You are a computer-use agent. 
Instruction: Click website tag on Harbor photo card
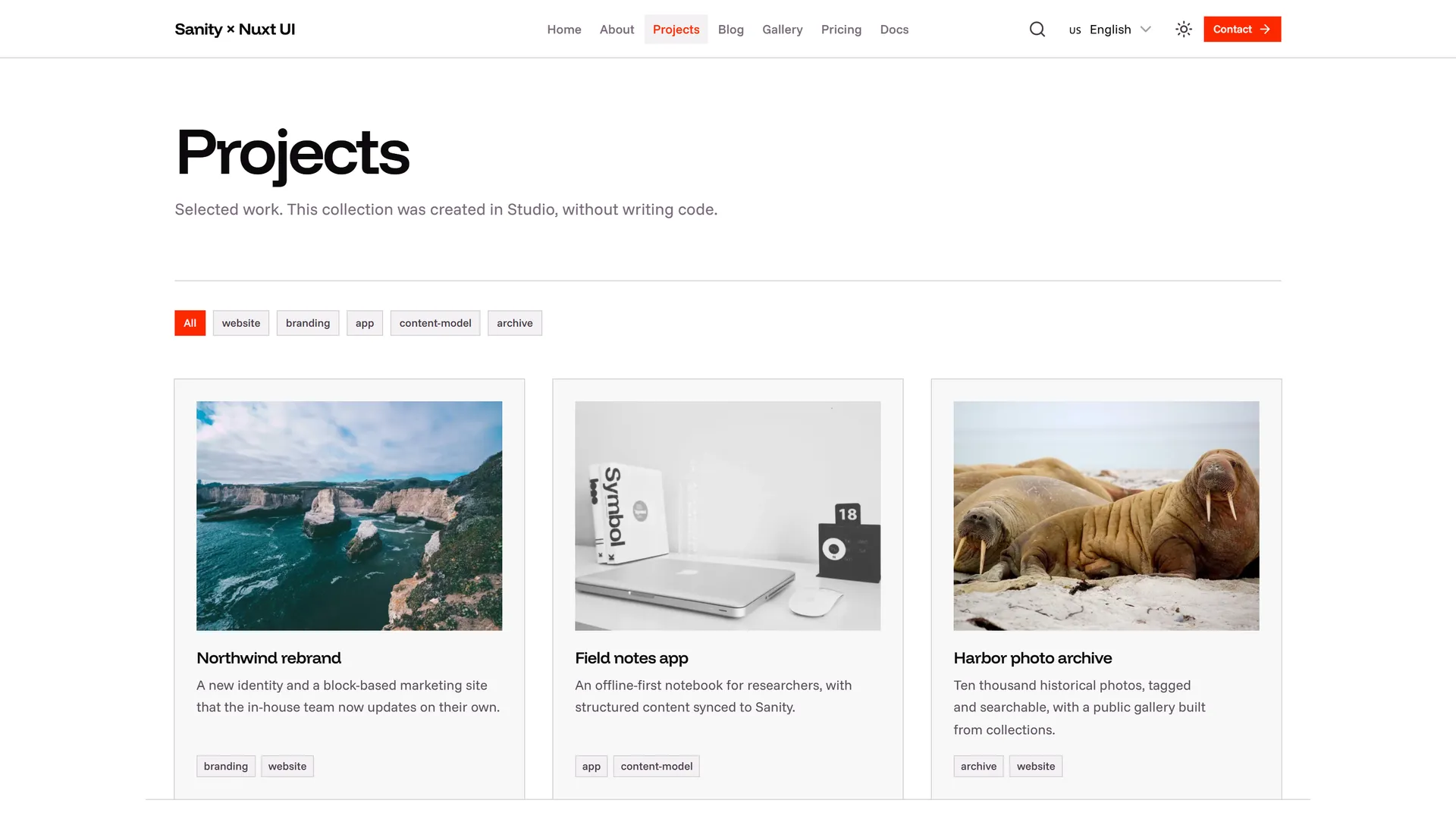(x=1036, y=767)
